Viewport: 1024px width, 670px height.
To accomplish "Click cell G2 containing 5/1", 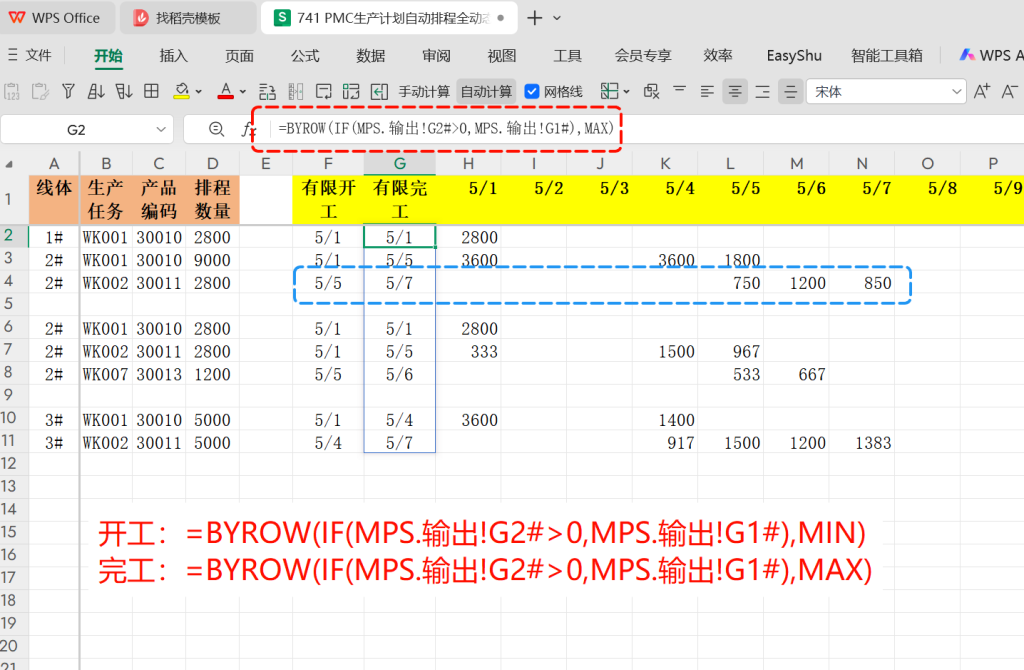I will coord(400,236).
